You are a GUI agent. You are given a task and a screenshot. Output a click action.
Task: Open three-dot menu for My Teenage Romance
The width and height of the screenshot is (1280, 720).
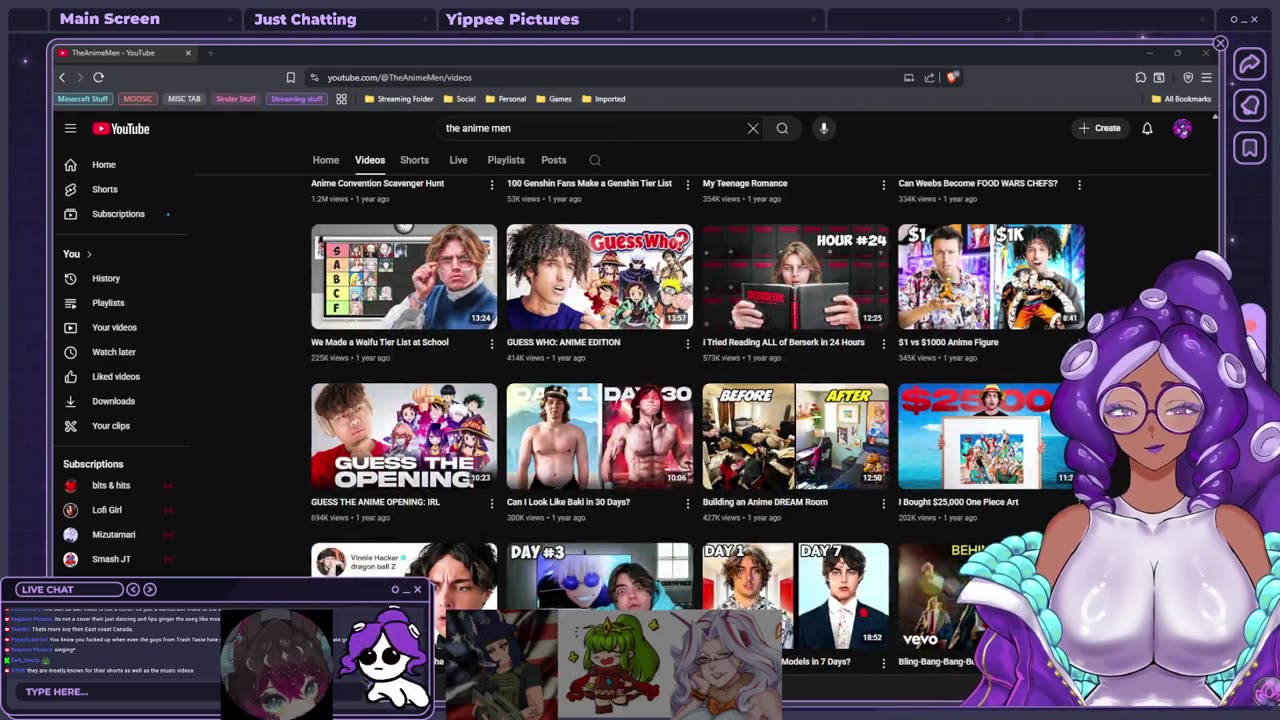[883, 185]
